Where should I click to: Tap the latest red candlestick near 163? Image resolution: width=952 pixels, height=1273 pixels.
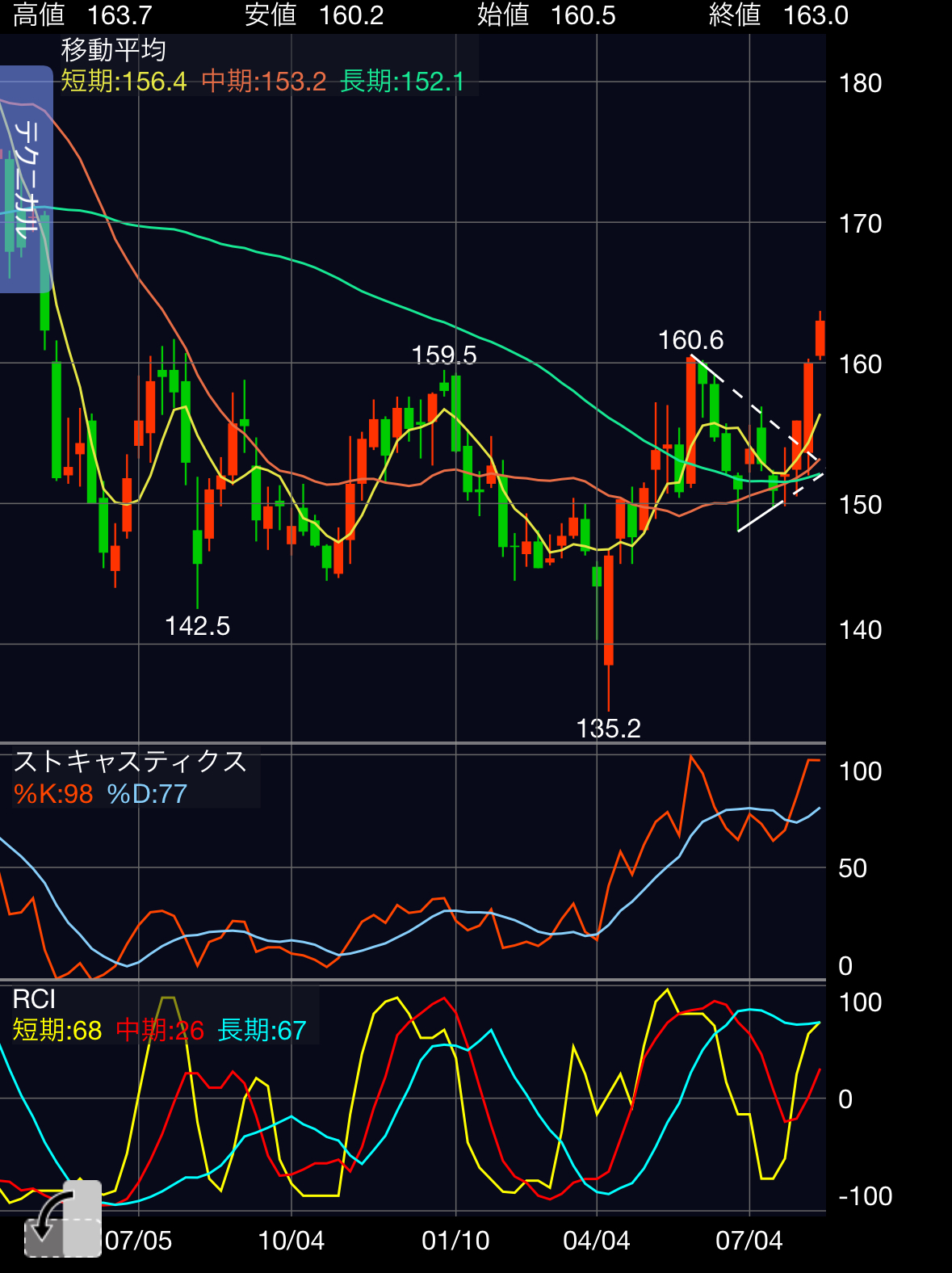tap(820, 338)
